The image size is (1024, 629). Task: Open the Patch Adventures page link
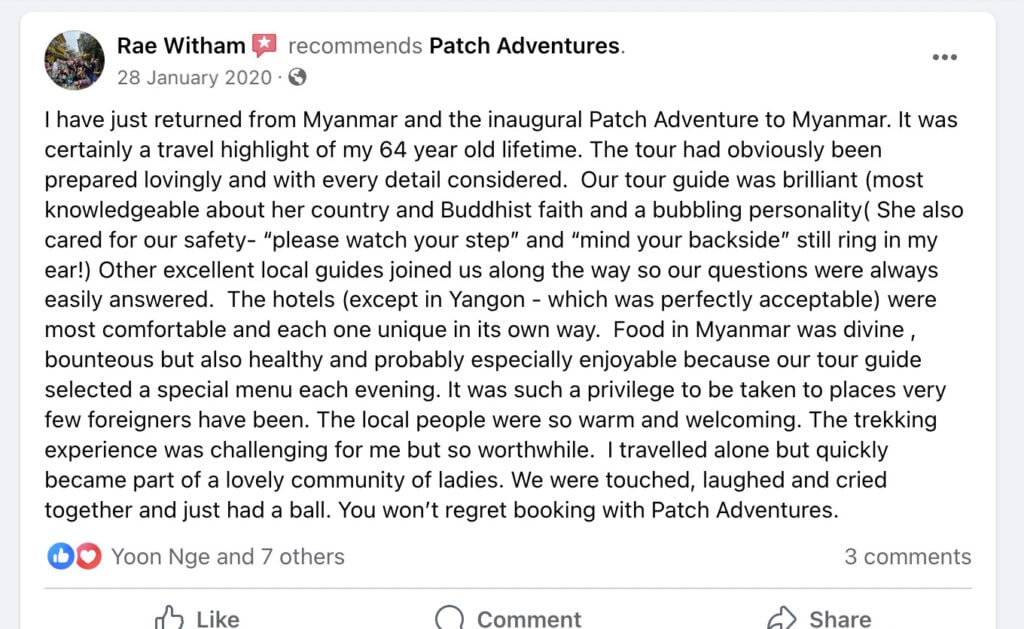[524, 46]
